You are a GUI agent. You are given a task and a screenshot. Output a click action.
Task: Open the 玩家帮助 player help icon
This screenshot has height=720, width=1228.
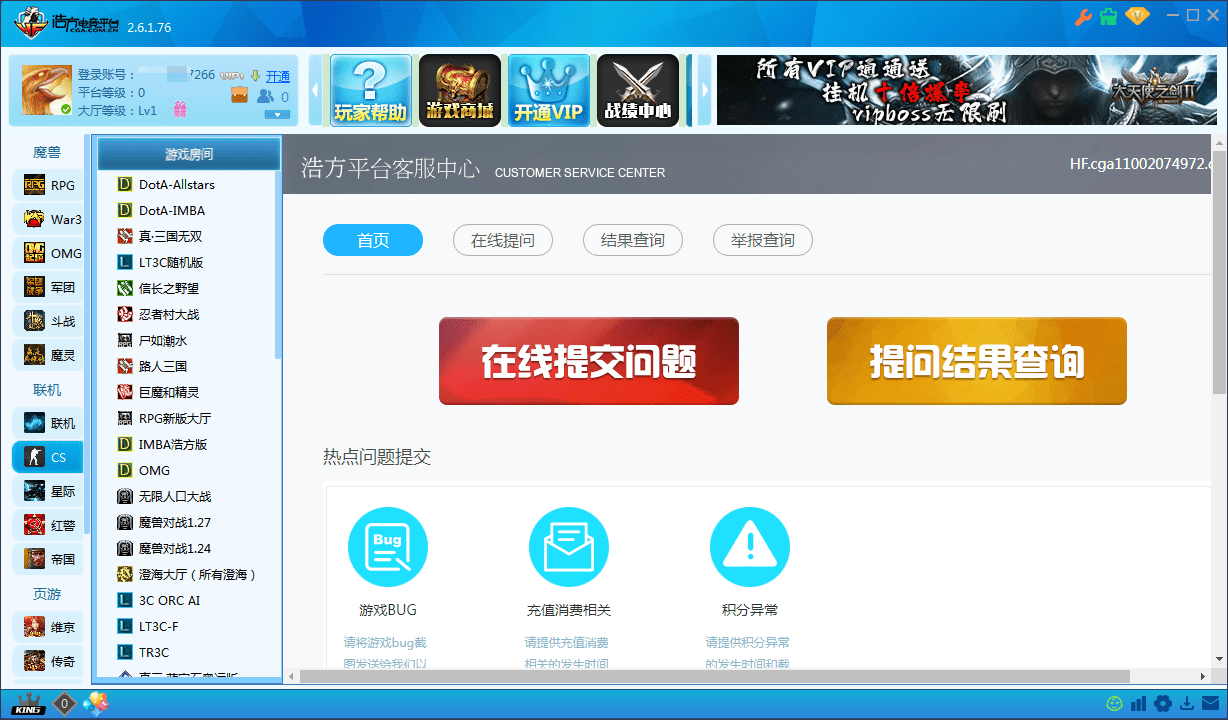373,89
